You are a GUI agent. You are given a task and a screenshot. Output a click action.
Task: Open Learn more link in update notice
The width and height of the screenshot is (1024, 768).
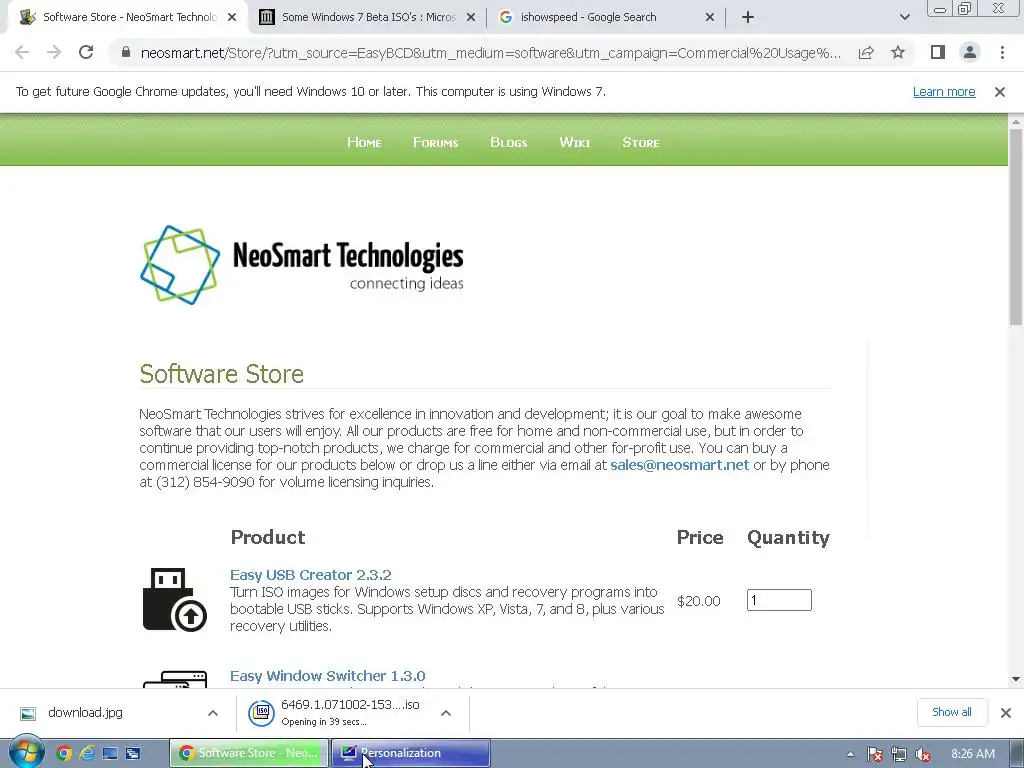[x=944, y=91]
